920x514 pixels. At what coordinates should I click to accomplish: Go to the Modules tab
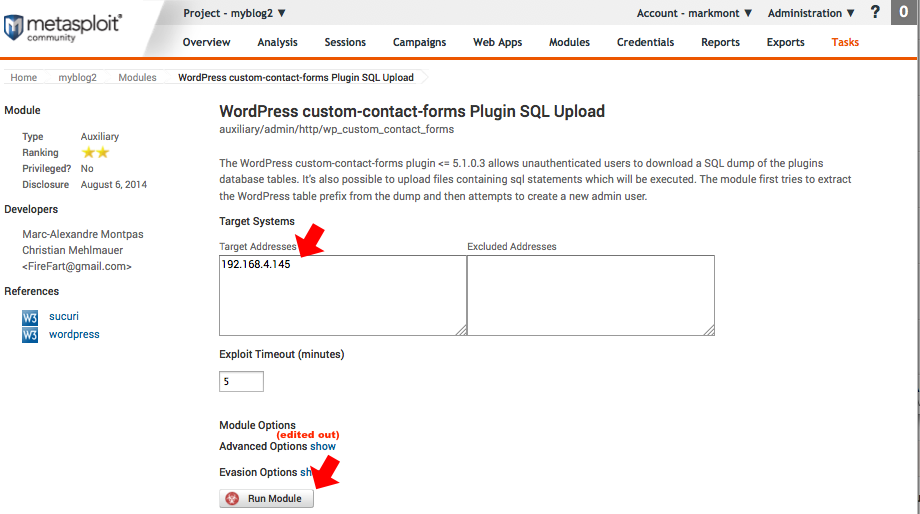click(x=569, y=42)
